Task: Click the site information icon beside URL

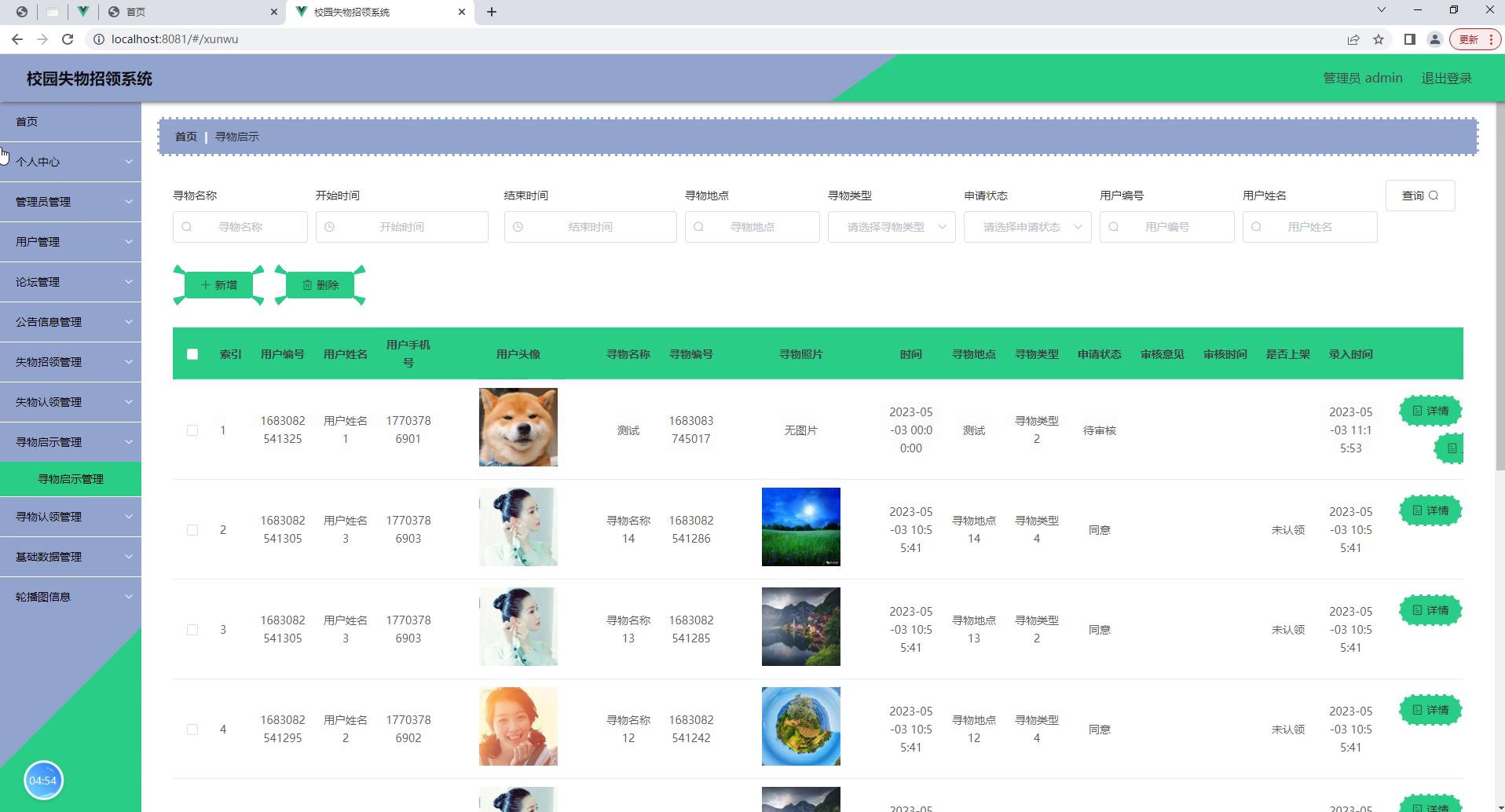Action: [98, 39]
